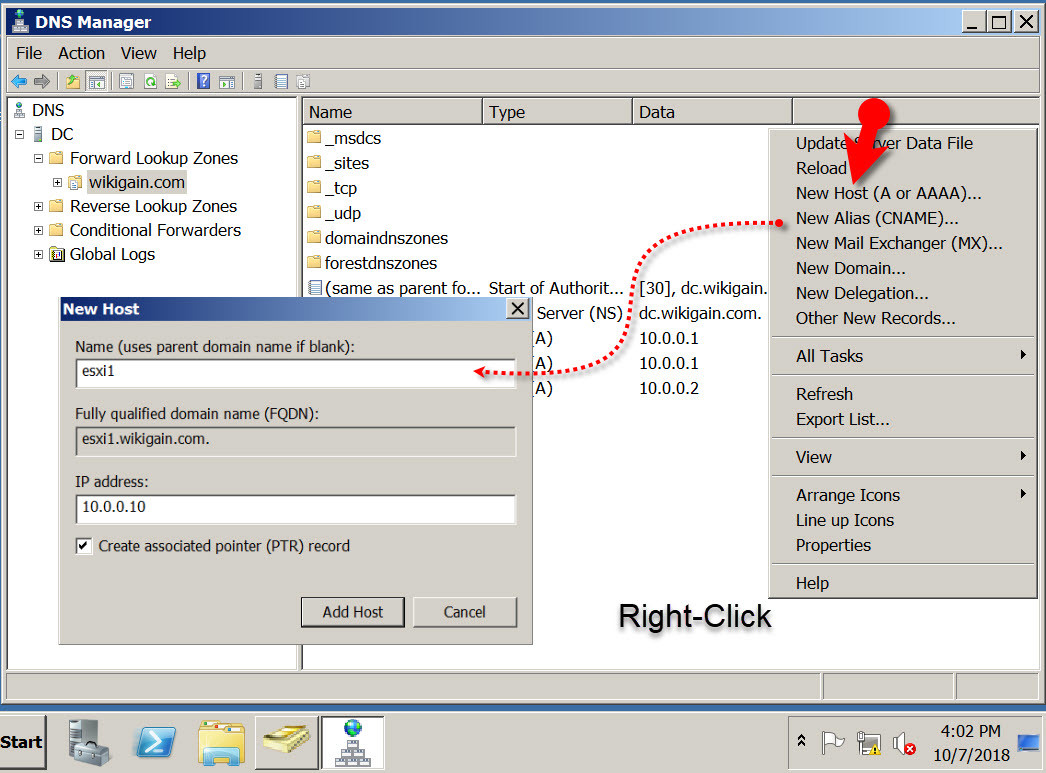Toggle Show/Hide Action Pane icon

pyautogui.click(x=227, y=81)
